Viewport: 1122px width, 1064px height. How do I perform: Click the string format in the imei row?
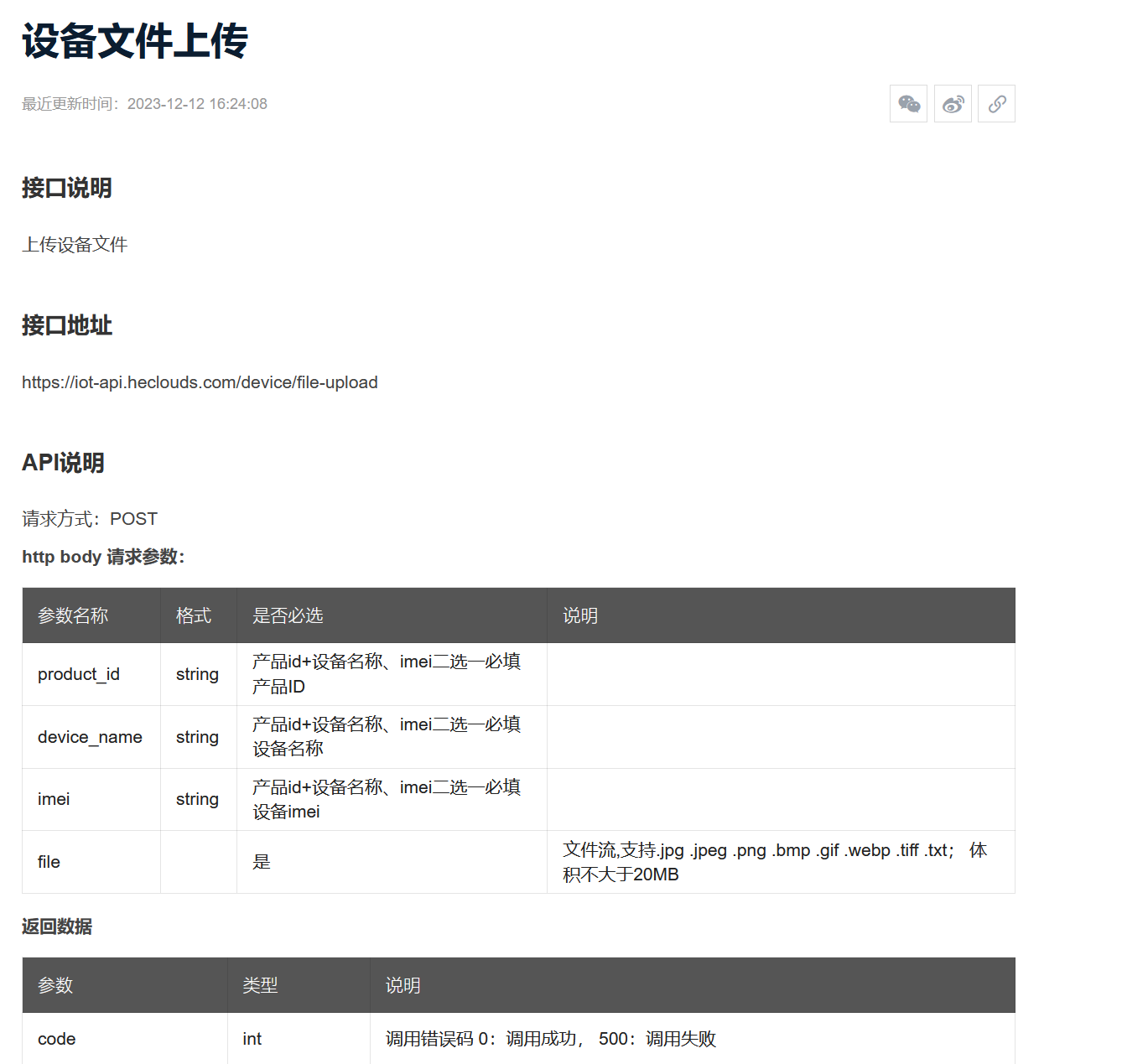point(199,800)
